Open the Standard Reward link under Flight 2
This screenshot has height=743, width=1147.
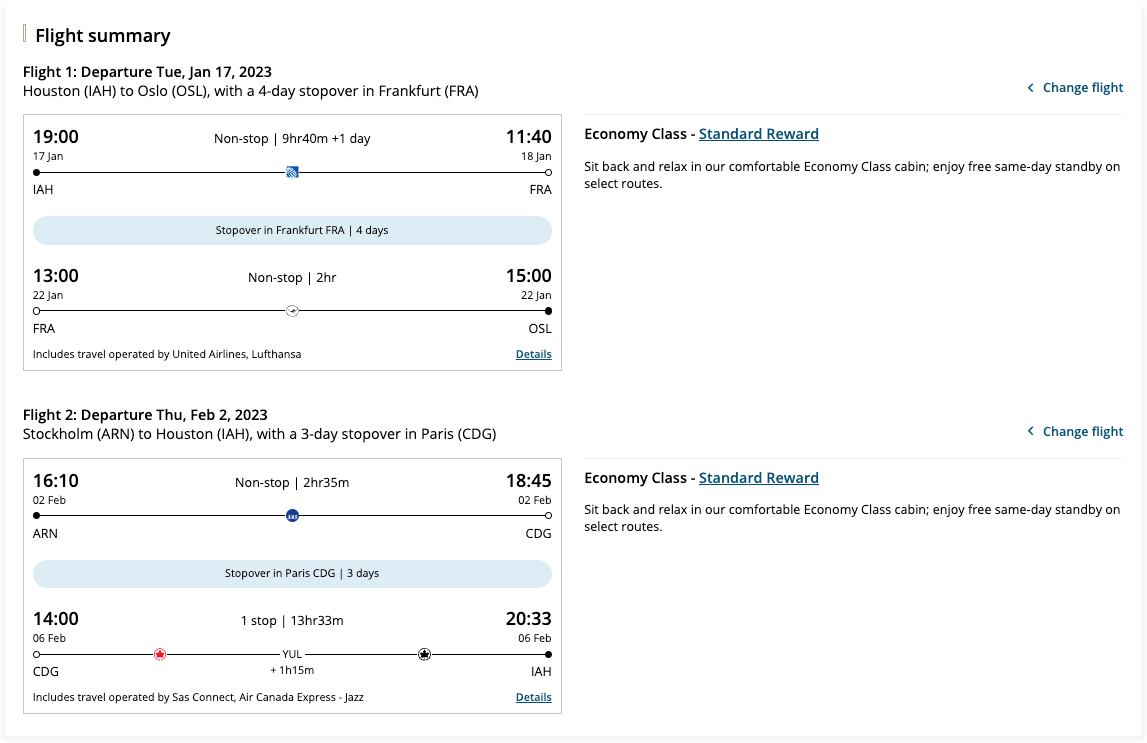coord(759,477)
